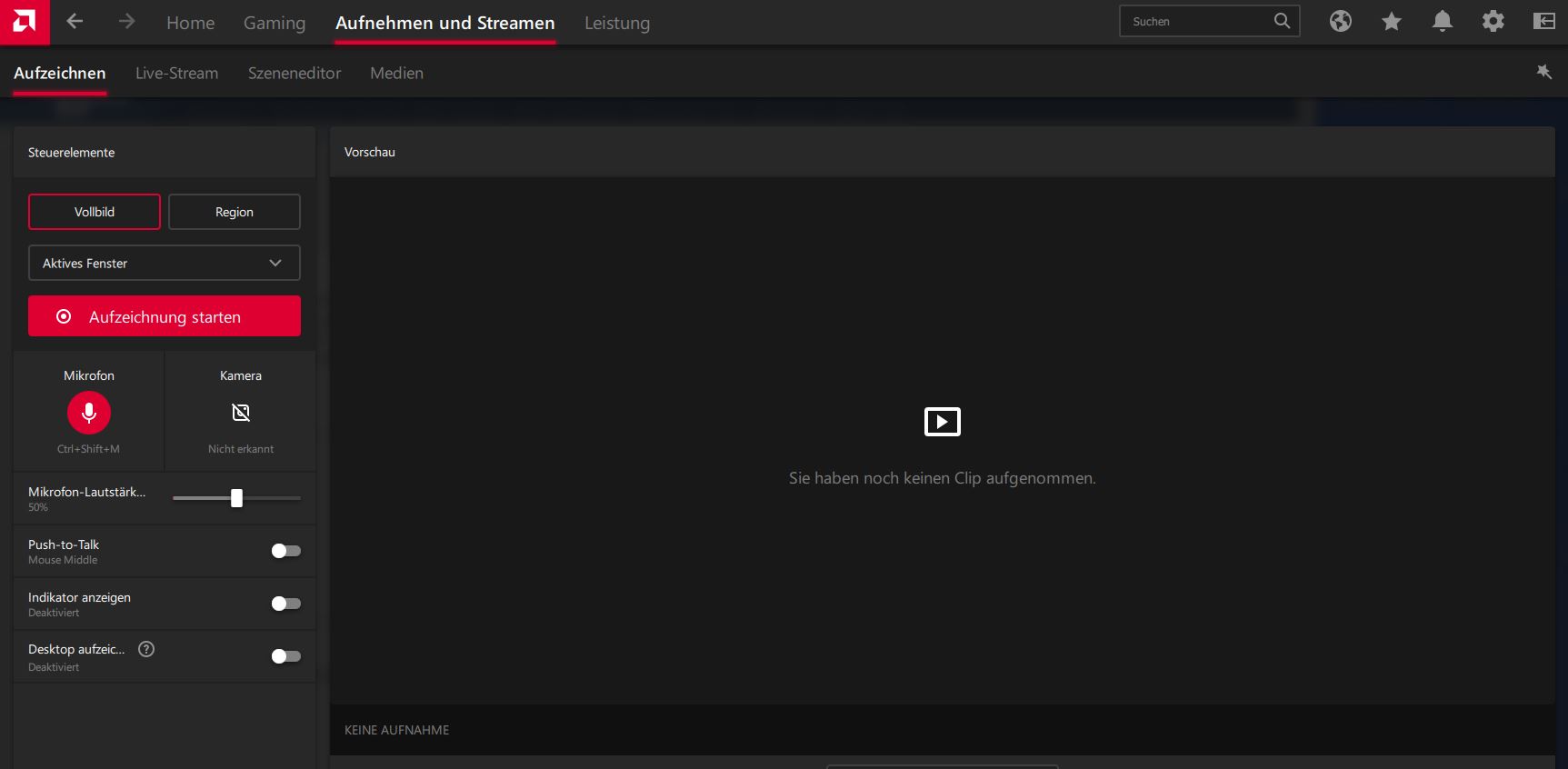This screenshot has height=769, width=1568.
Task: Click the KEINE AUFNAHME status text
Action: tap(397, 730)
